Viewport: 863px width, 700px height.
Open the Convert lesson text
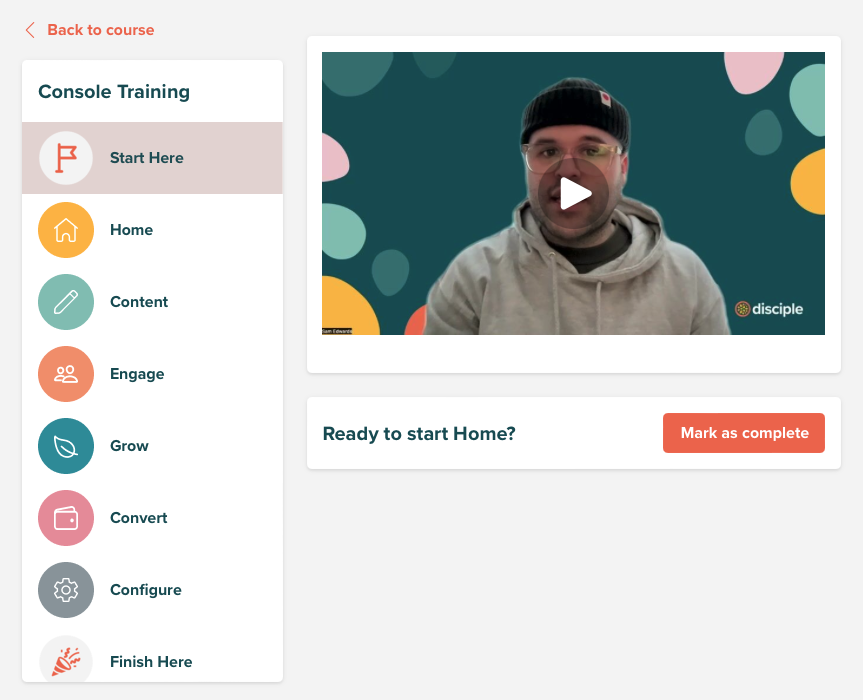coord(139,518)
